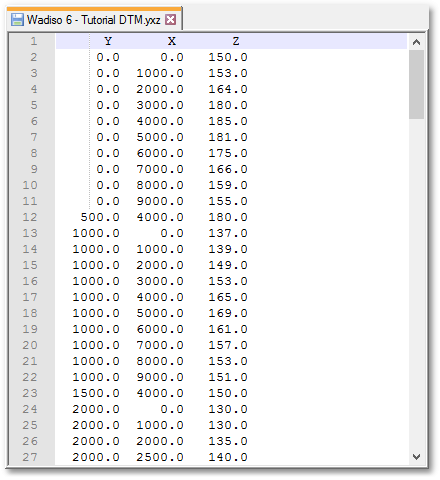This screenshot has height=480, width=440.
Task: Select the Wadiso 6 - Tutorial DTM.yxz tab
Action: pyautogui.click(x=94, y=20)
